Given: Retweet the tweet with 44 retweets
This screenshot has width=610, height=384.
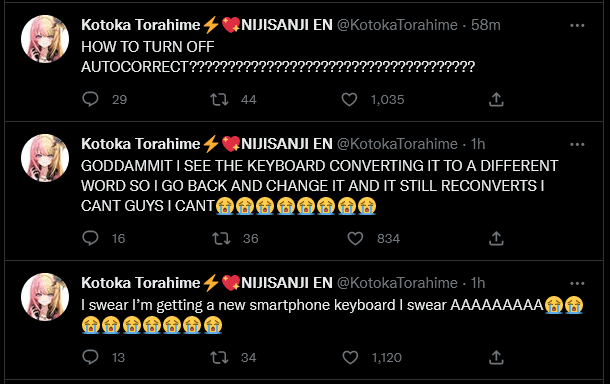Looking at the screenshot, I should pos(219,100).
